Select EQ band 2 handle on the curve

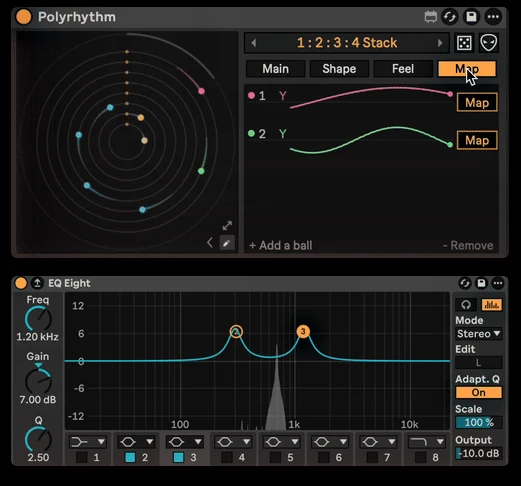pyautogui.click(x=236, y=332)
